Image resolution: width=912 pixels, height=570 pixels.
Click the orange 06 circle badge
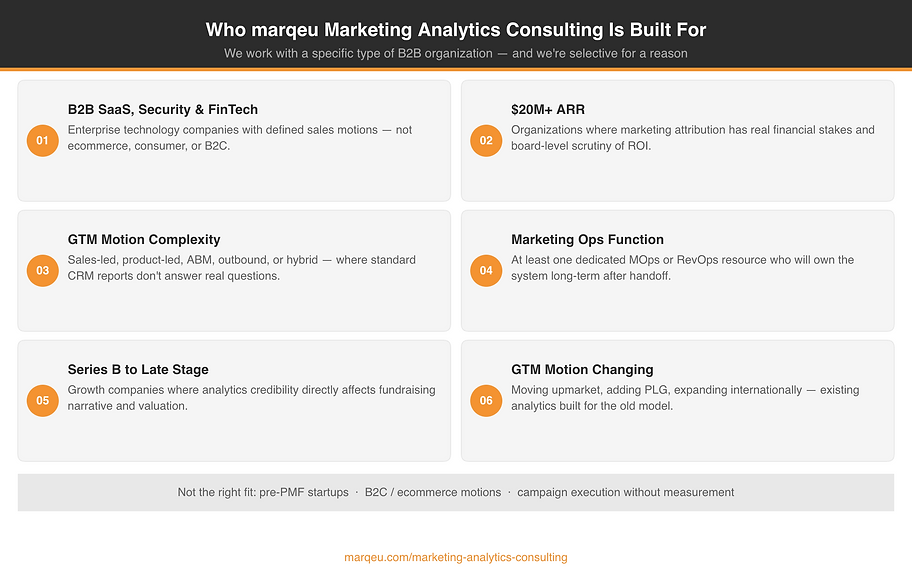486,400
